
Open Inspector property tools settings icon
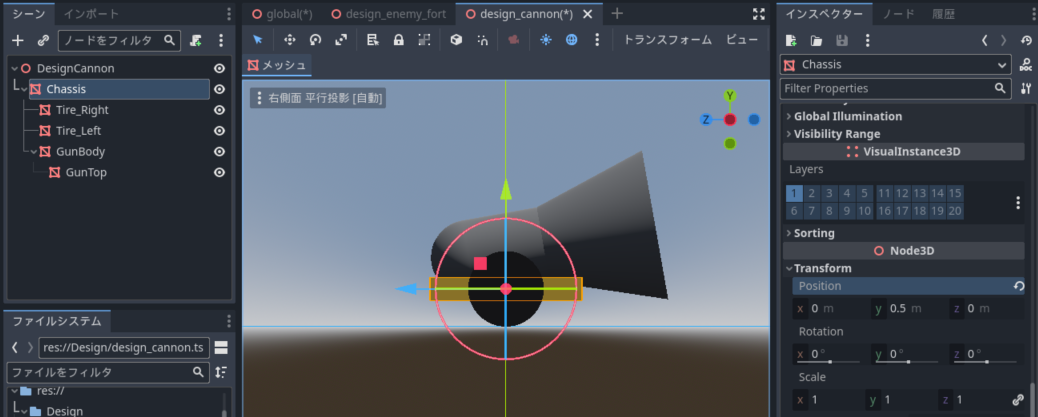click(1025, 88)
